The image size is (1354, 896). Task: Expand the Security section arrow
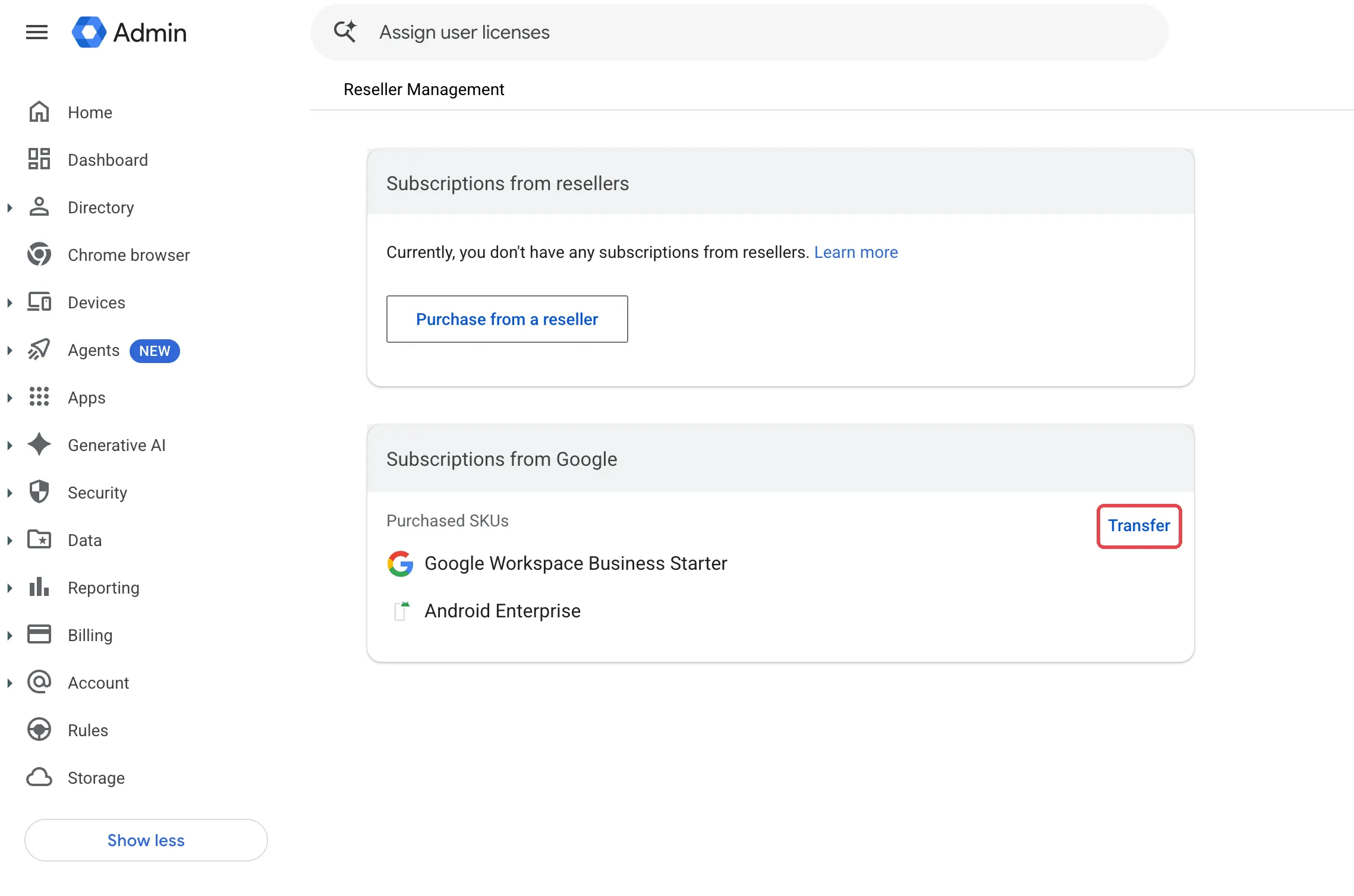click(x=10, y=493)
